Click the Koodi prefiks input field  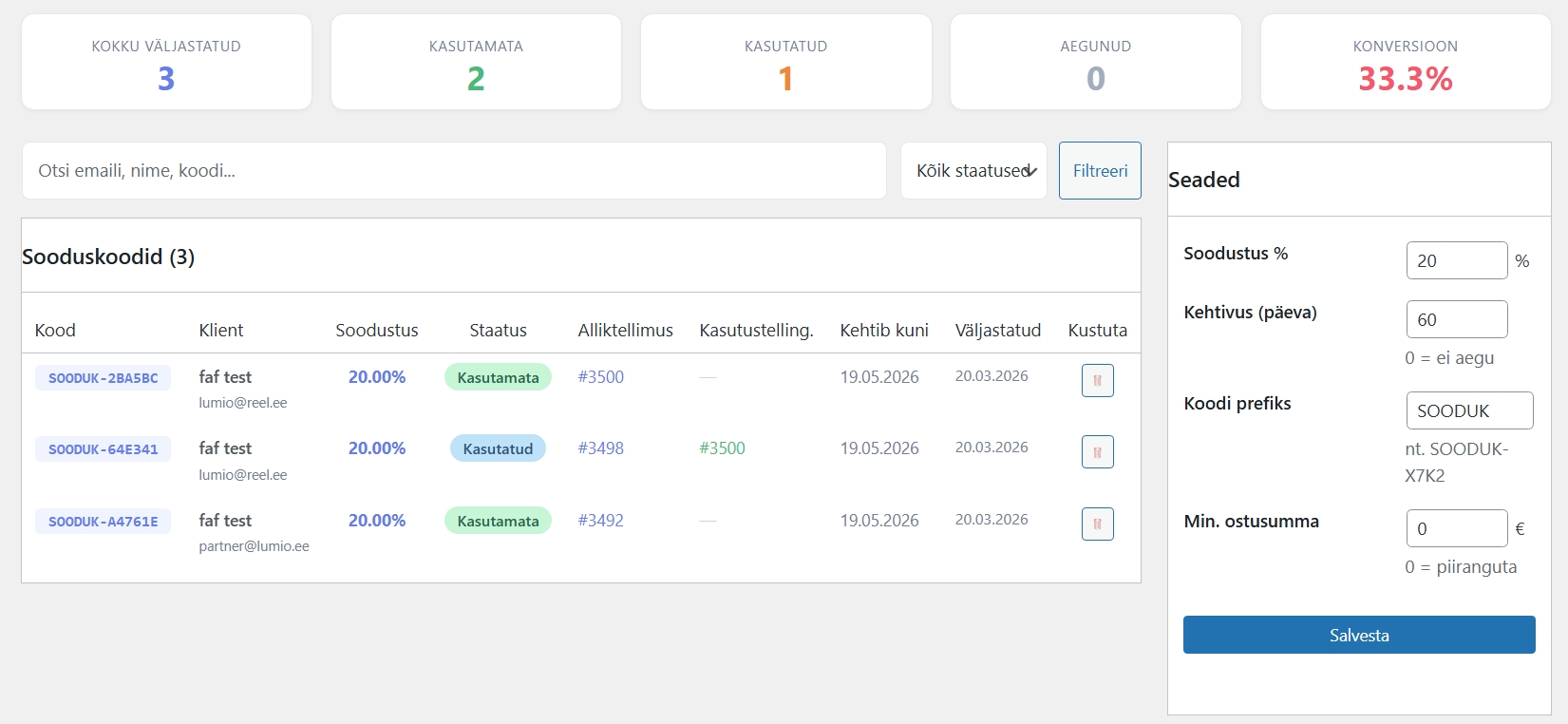point(1468,410)
